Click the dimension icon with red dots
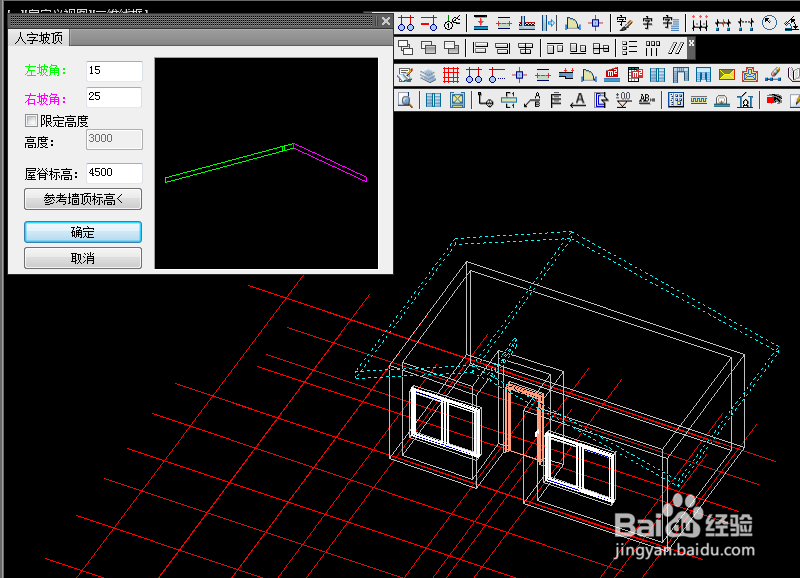Image resolution: width=800 pixels, height=578 pixels. click(699, 23)
